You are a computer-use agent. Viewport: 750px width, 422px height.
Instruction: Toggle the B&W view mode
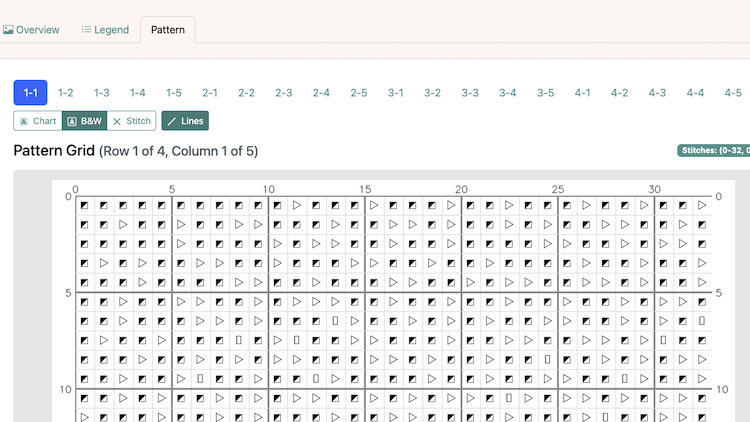pyautogui.click(x=84, y=121)
